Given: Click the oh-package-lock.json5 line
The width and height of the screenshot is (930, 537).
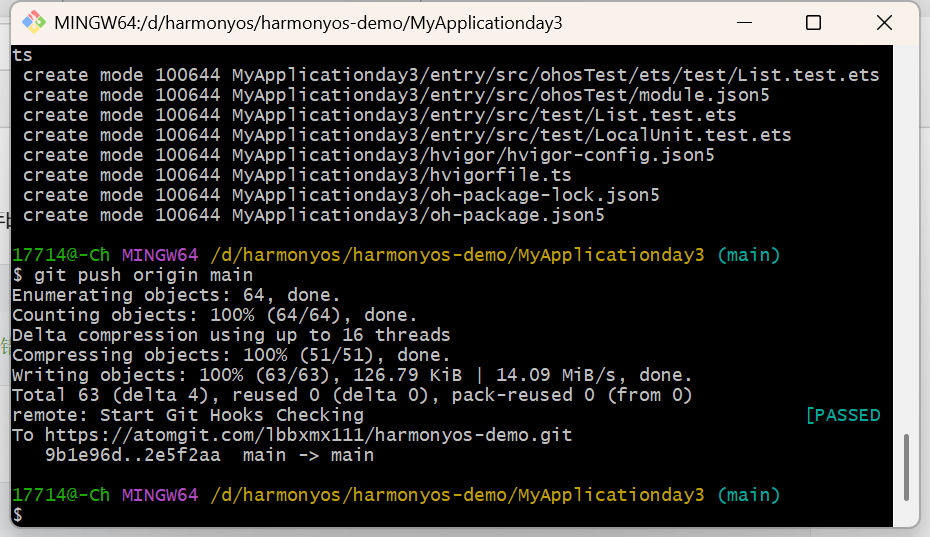Looking at the screenshot, I should tap(341, 195).
